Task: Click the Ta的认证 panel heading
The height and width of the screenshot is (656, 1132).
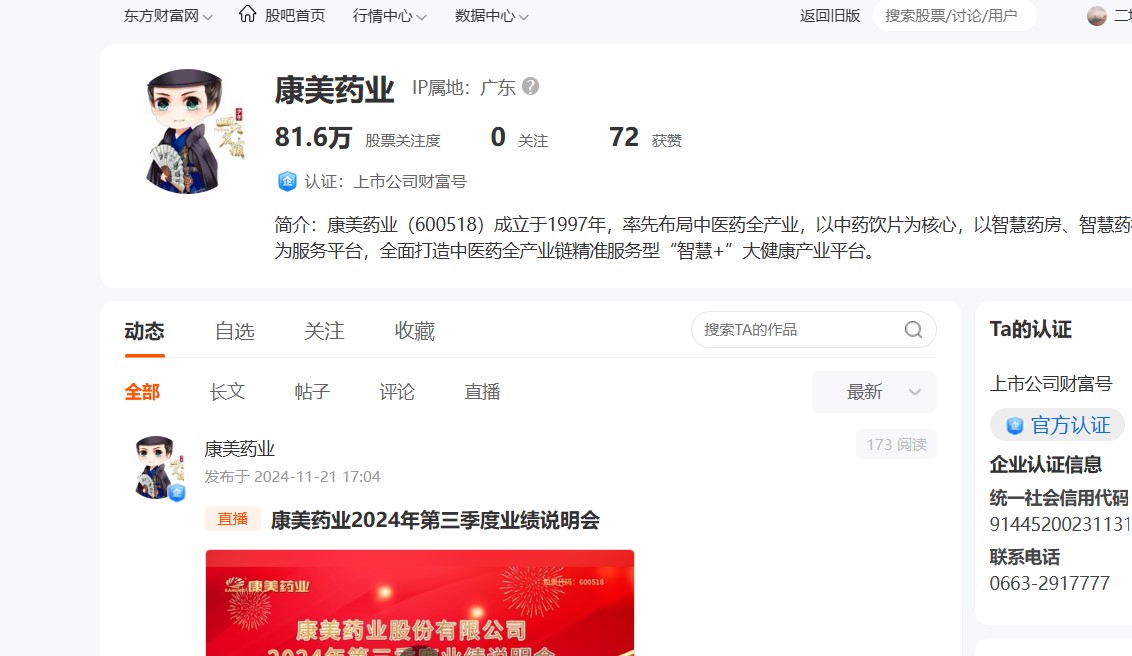Action: pyautogui.click(x=1031, y=329)
